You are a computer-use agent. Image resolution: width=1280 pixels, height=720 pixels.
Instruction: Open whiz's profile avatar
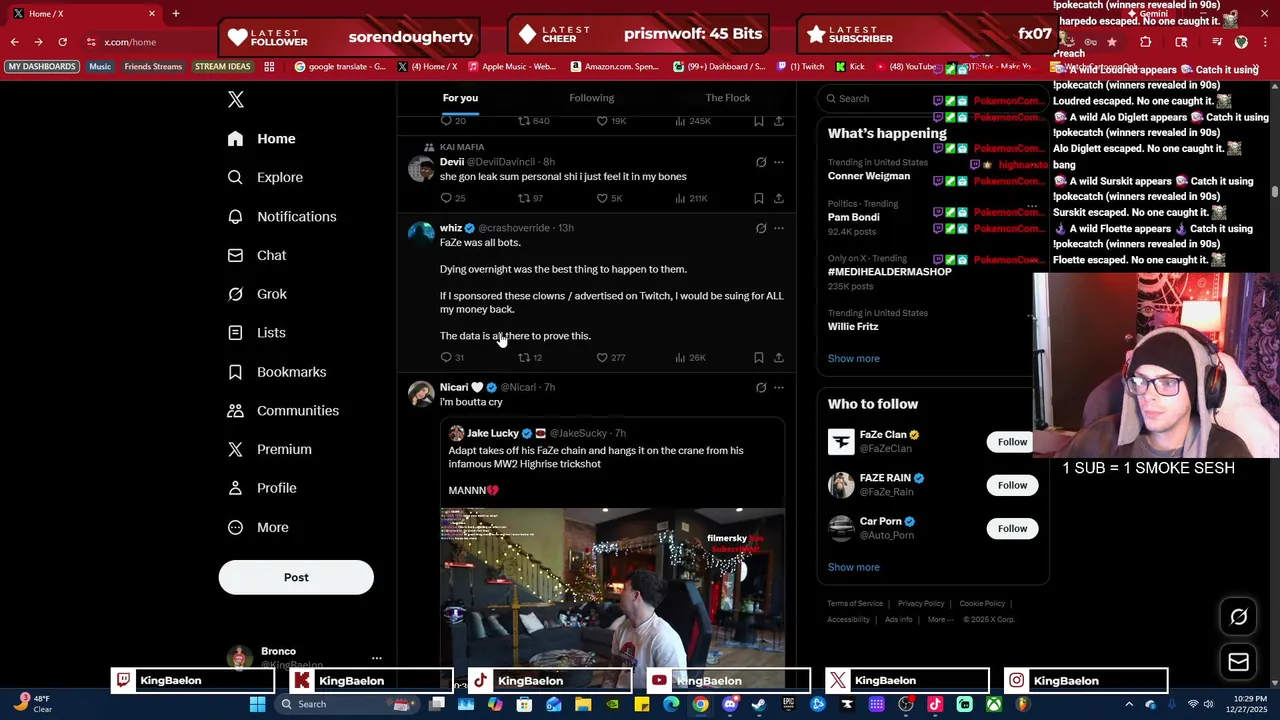[x=421, y=234]
